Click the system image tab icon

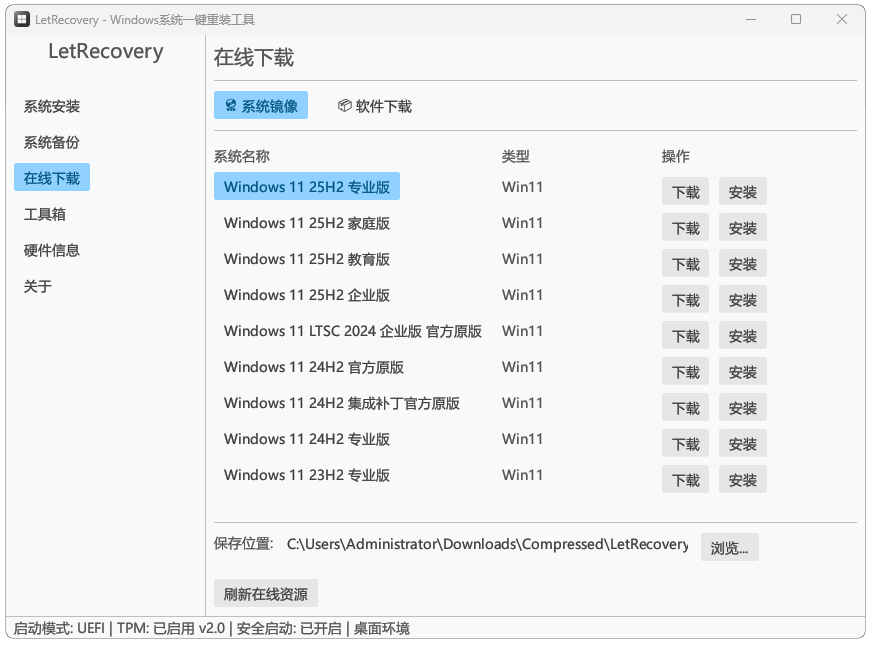(230, 106)
